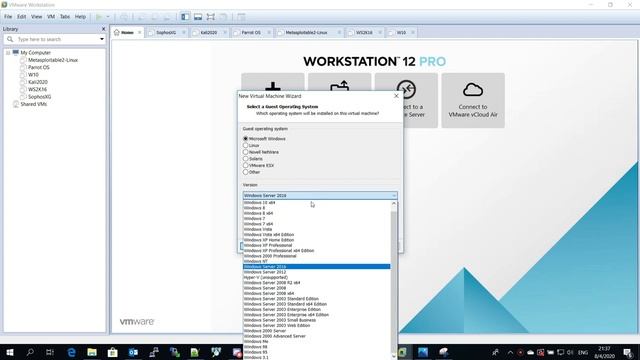Screen dimensions: 640x360
Task: Open the Edit menu
Action: (x=22, y=17)
